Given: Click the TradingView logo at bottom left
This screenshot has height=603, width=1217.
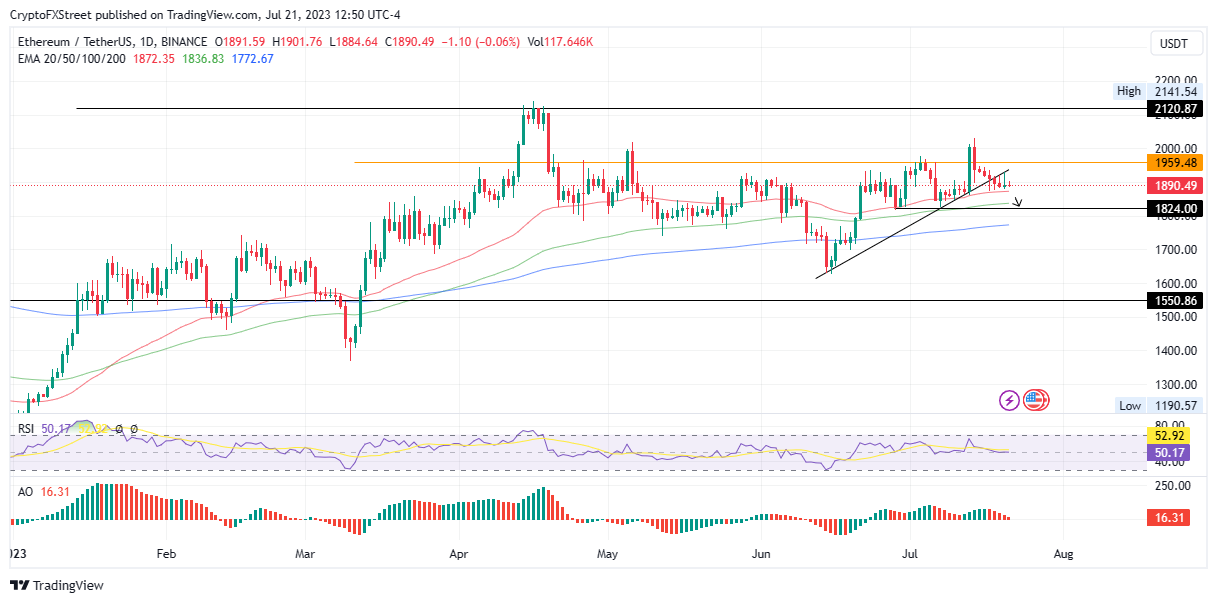Looking at the screenshot, I should [x=57, y=585].
